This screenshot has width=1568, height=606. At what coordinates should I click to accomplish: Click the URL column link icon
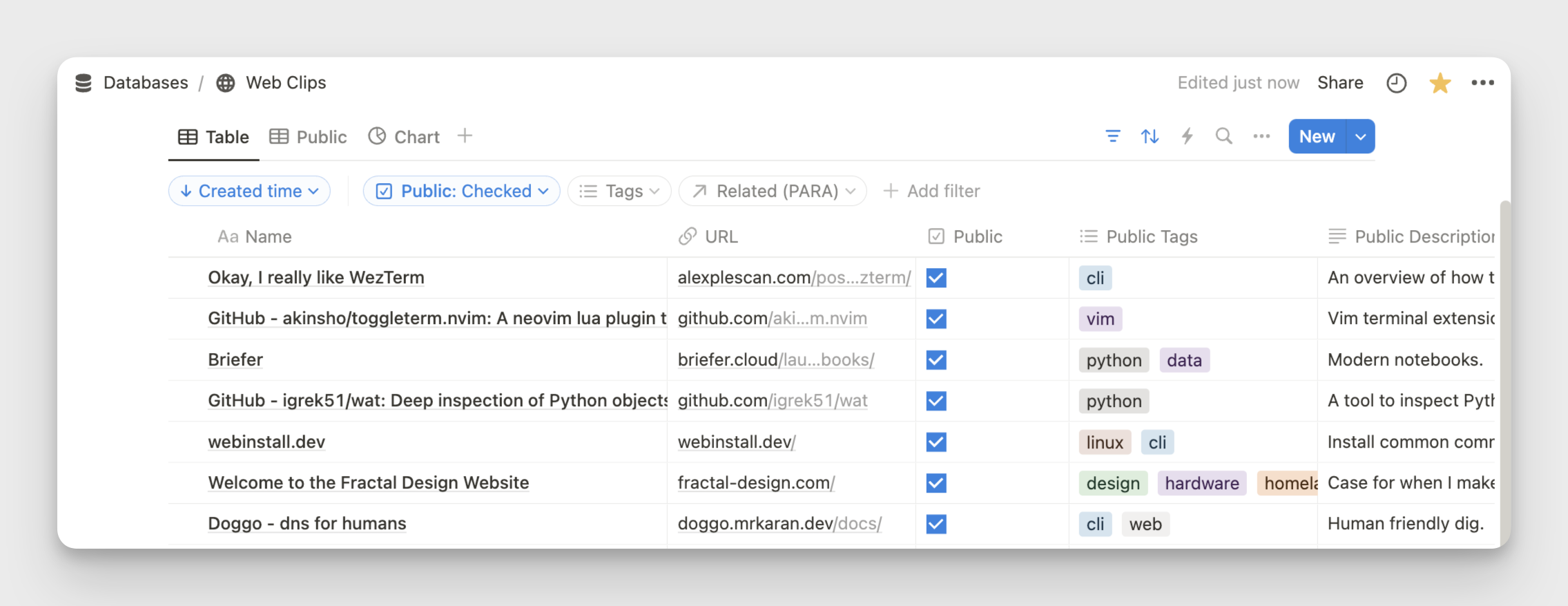687,236
